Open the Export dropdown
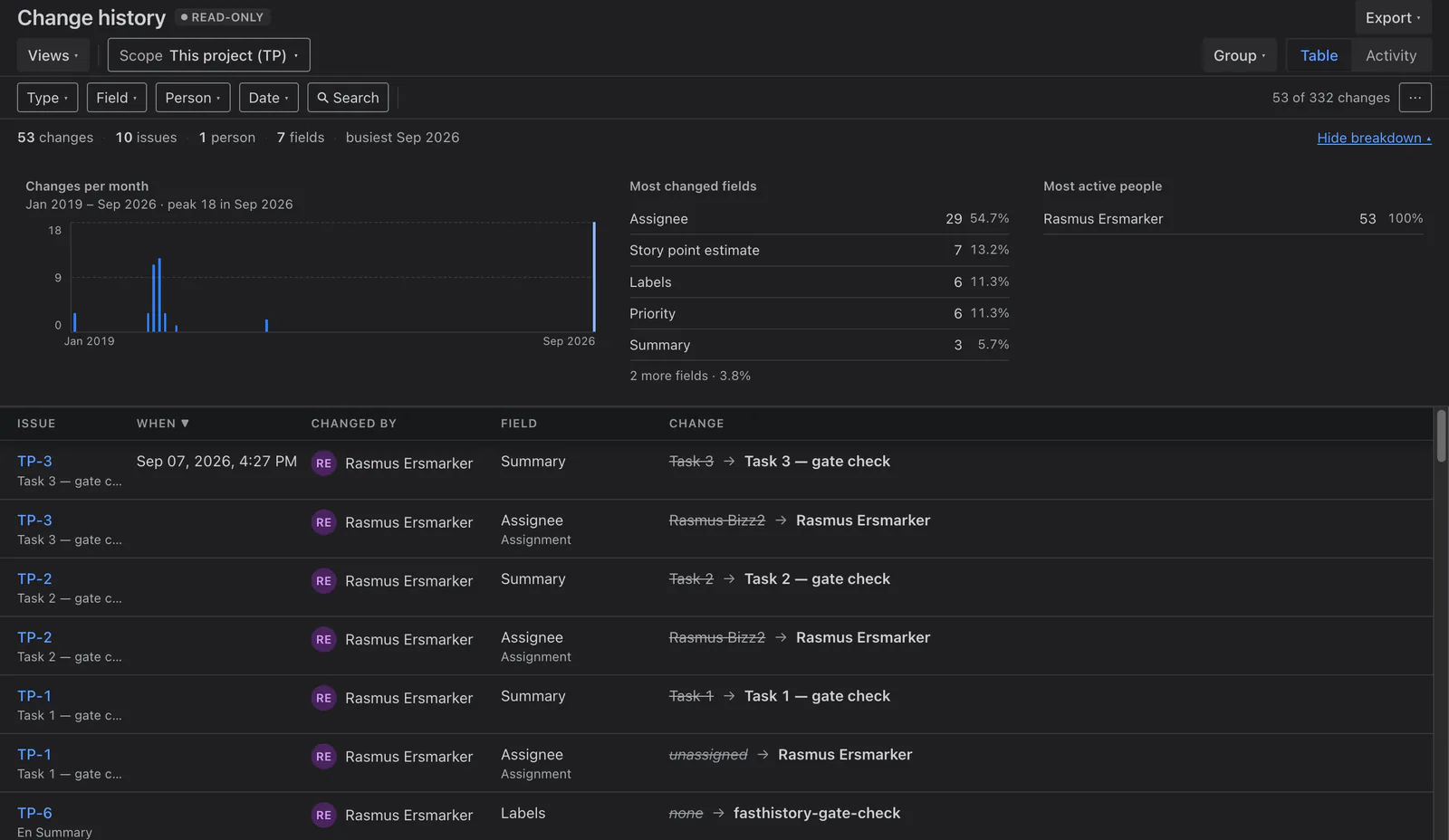Screen dimensions: 1449x840 tap(1393, 18)
